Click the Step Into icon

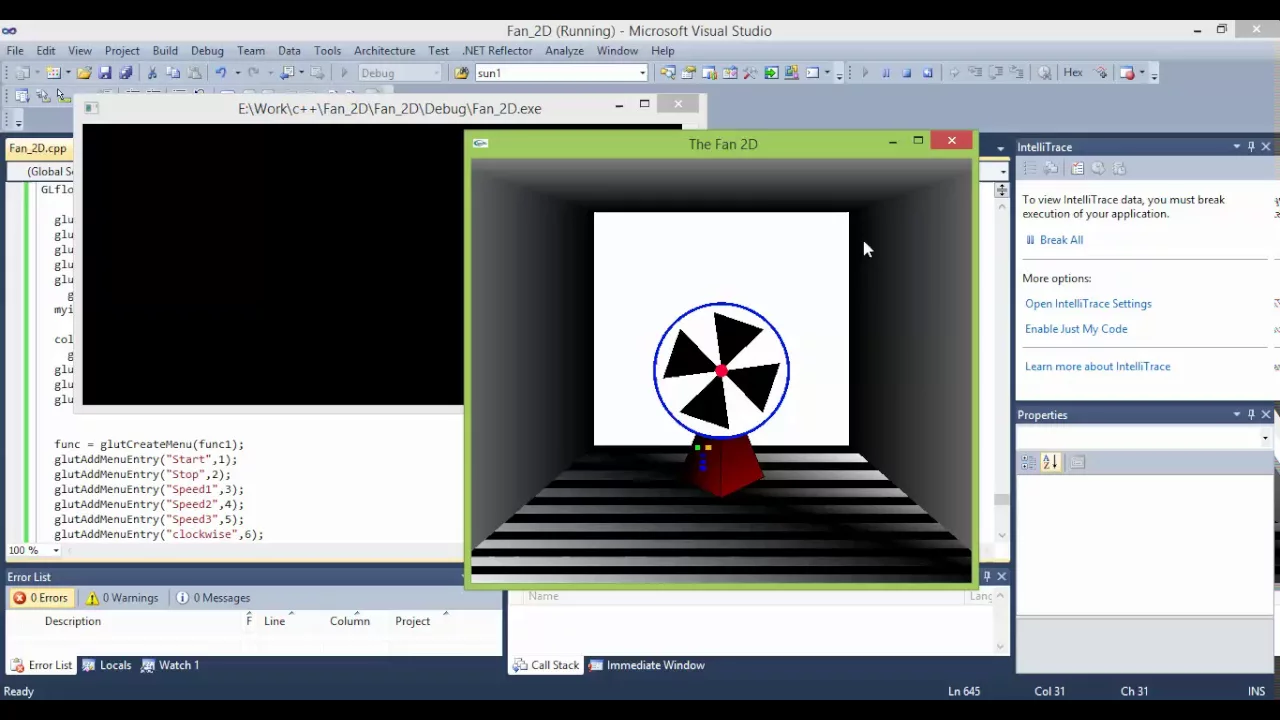[975, 73]
